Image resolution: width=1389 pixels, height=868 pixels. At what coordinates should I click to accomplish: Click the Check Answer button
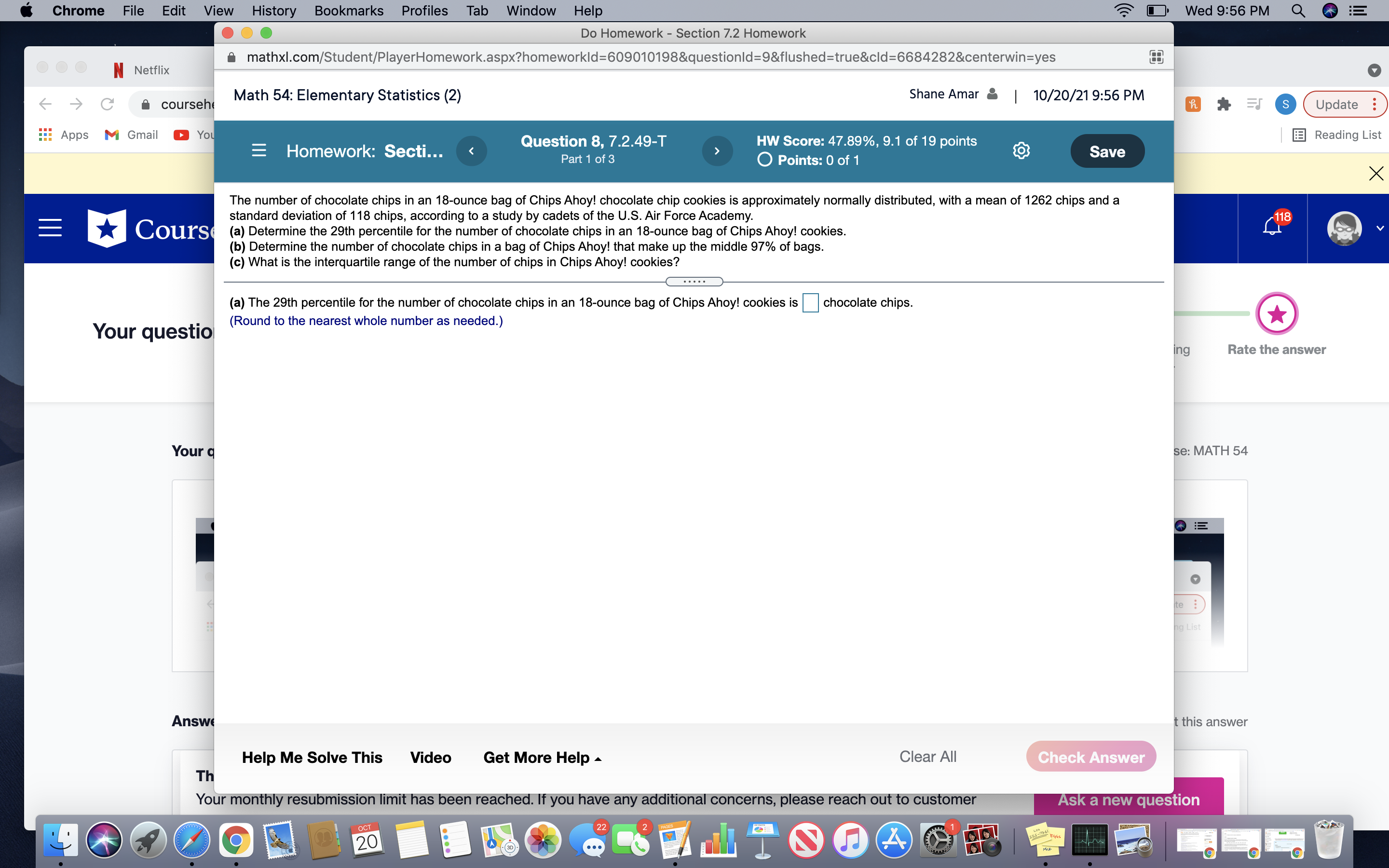pos(1090,757)
